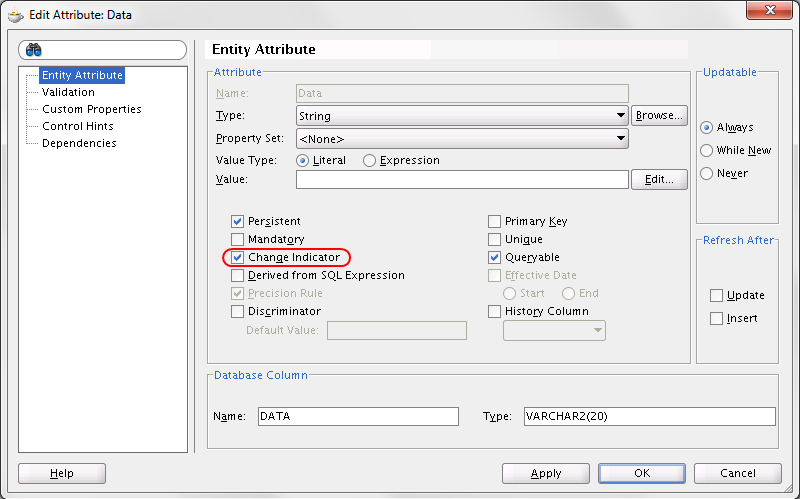Open Dependencies in the left tree
Image resolution: width=800 pixels, height=499 pixels.
[x=79, y=143]
